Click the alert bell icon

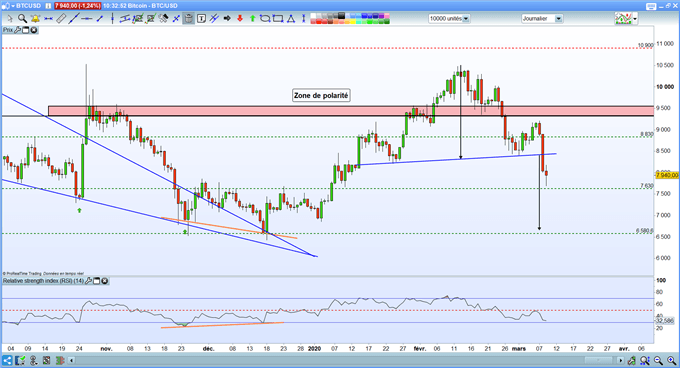[35, 18]
